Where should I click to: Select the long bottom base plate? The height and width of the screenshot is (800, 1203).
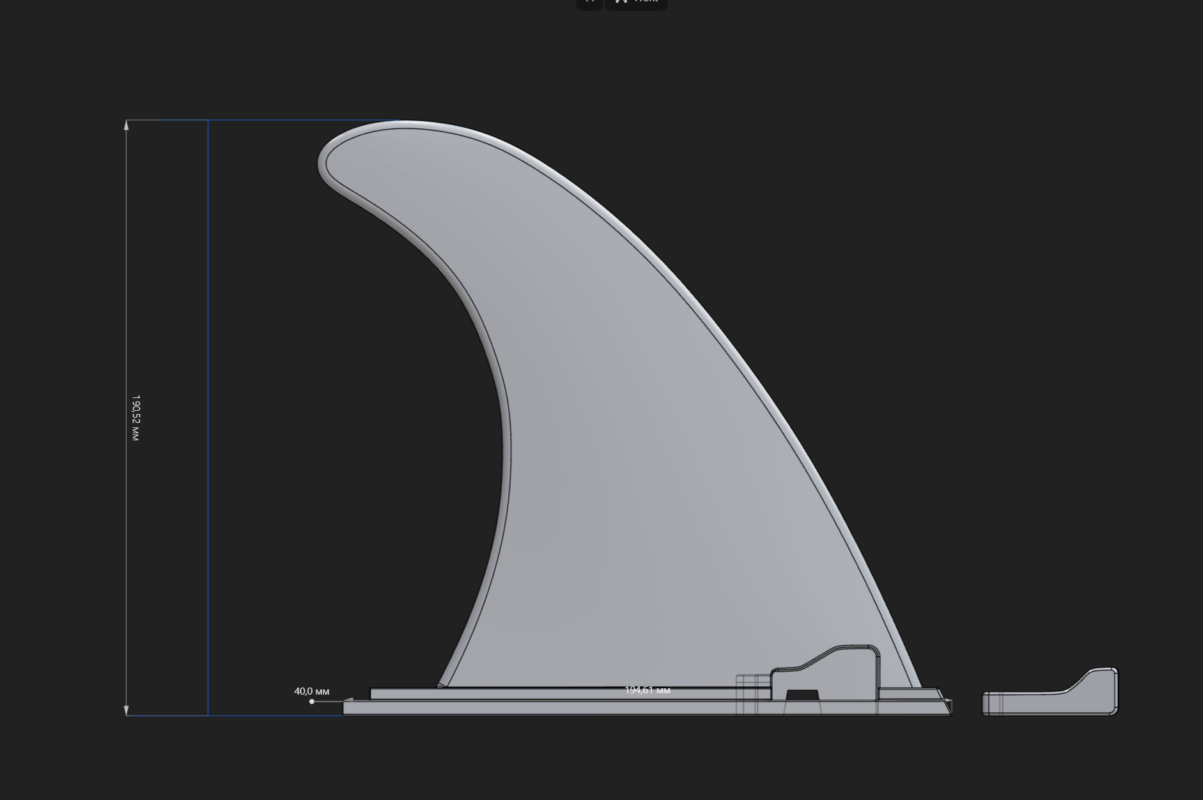coord(646,707)
